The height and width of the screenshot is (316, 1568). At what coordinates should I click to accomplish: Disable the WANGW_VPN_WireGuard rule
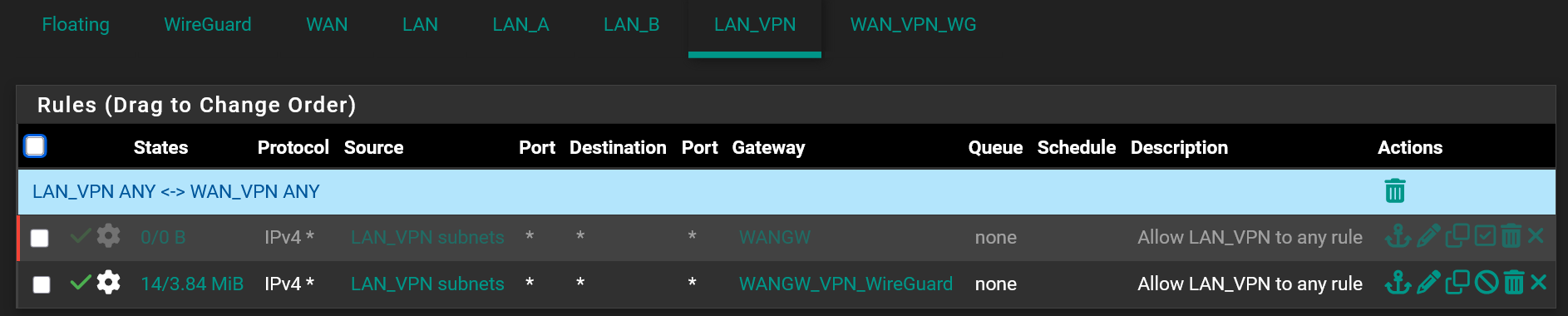(x=1486, y=283)
